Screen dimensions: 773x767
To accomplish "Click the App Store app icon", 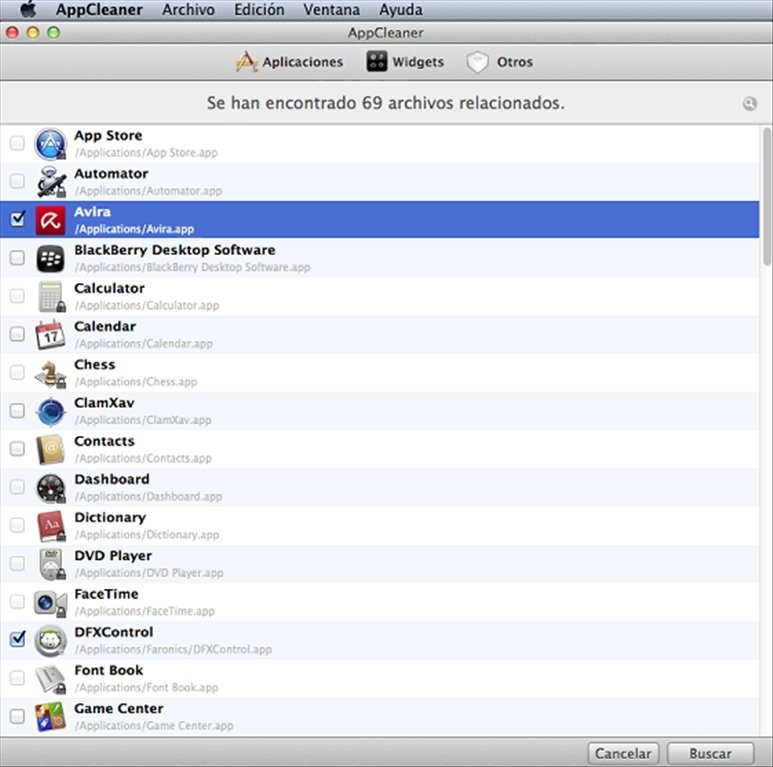I will (x=50, y=144).
